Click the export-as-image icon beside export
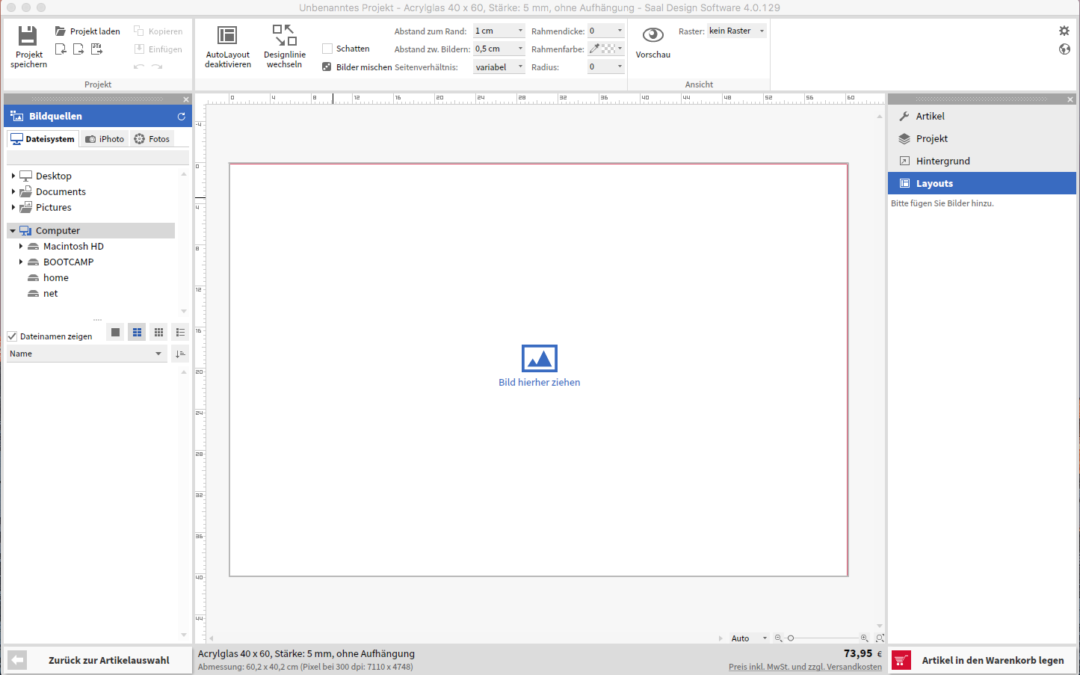The height and width of the screenshot is (675, 1080). (x=96, y=49)
